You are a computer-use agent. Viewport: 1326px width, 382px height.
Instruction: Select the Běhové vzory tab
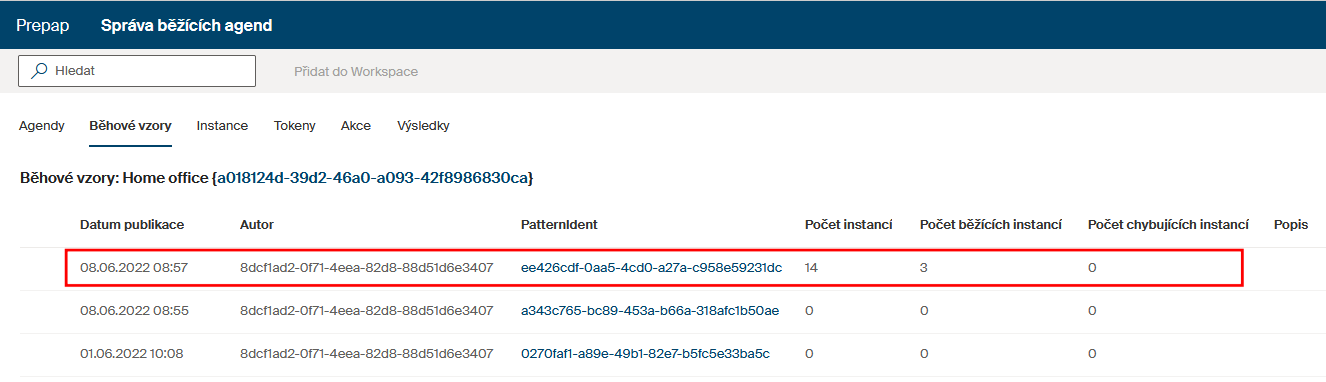[130, 126]
